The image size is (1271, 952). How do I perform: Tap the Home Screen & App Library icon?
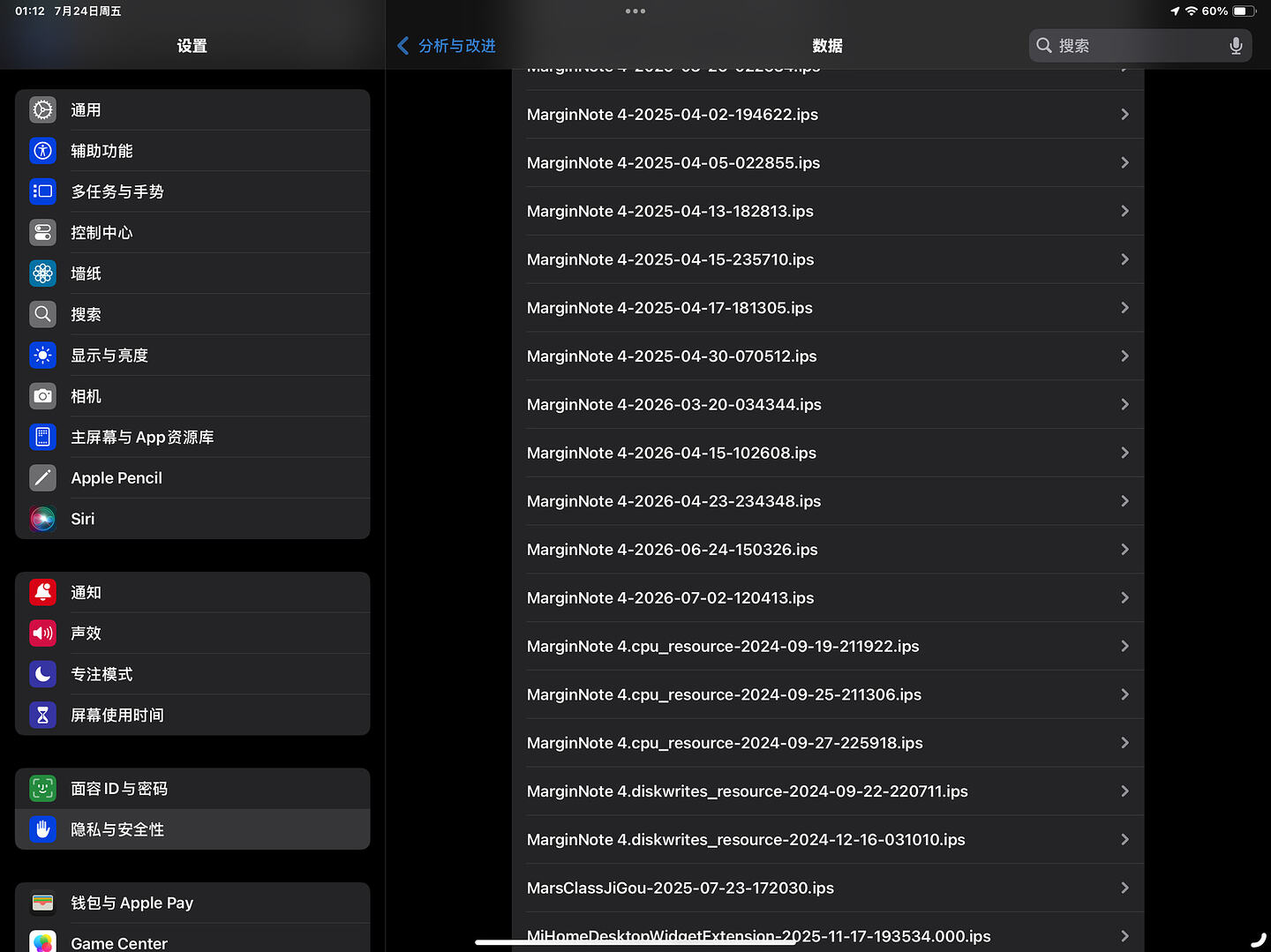coord(42,437)
